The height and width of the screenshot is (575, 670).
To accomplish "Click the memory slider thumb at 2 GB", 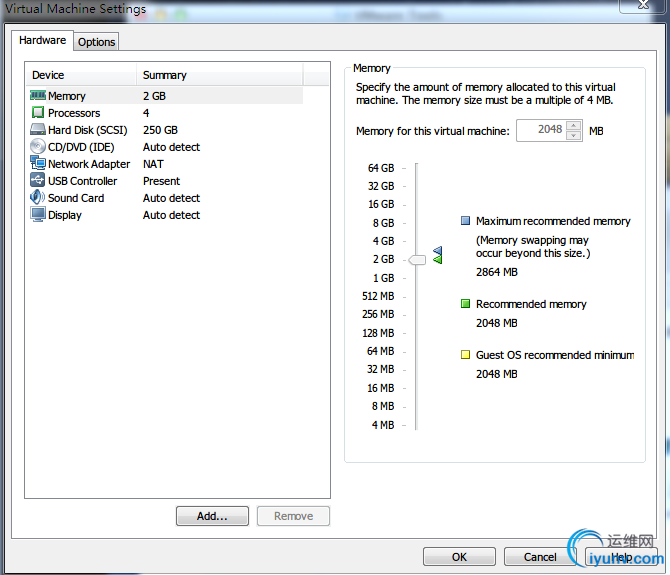I will 417,260.
